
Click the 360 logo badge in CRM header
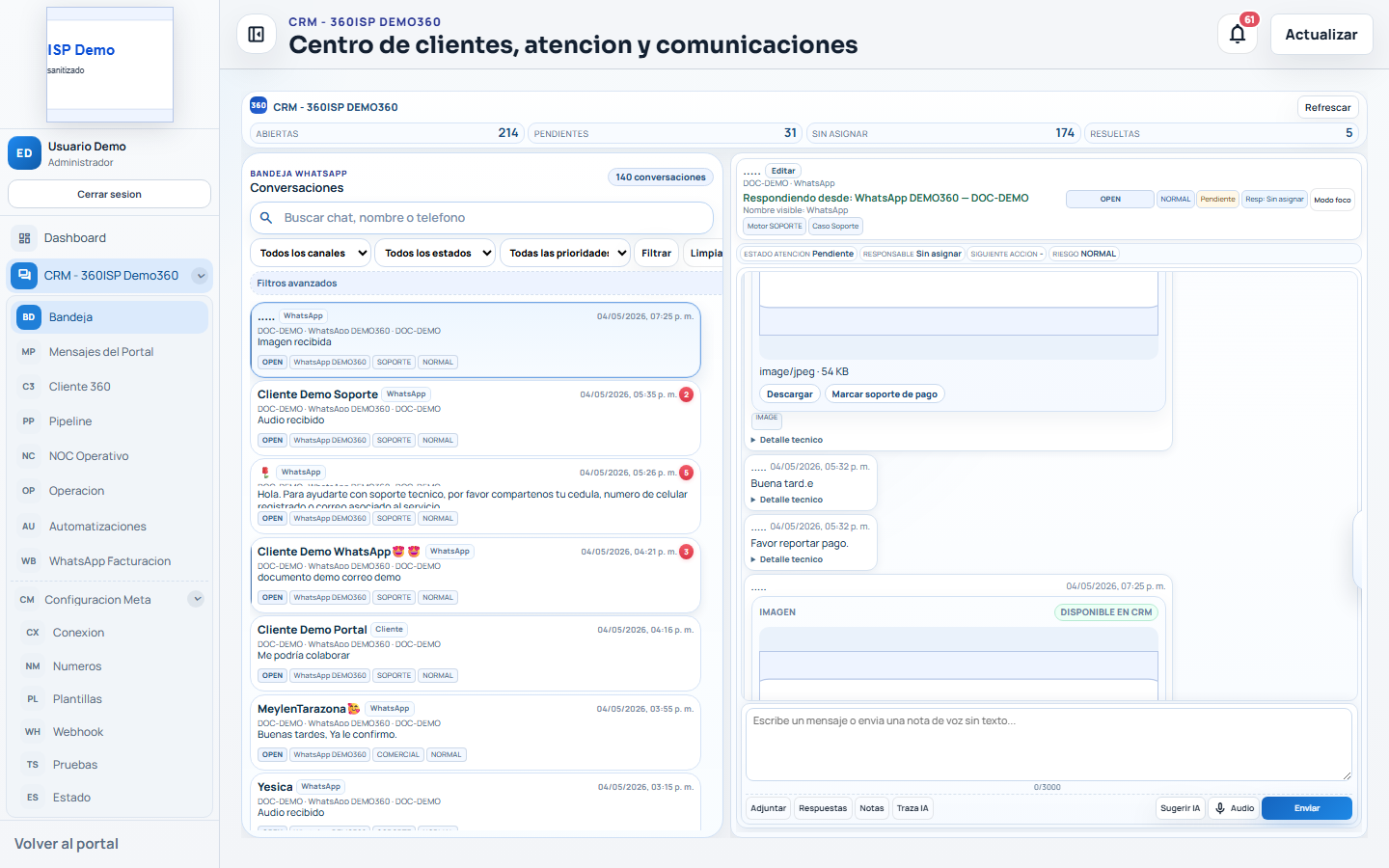click(259, 106)
